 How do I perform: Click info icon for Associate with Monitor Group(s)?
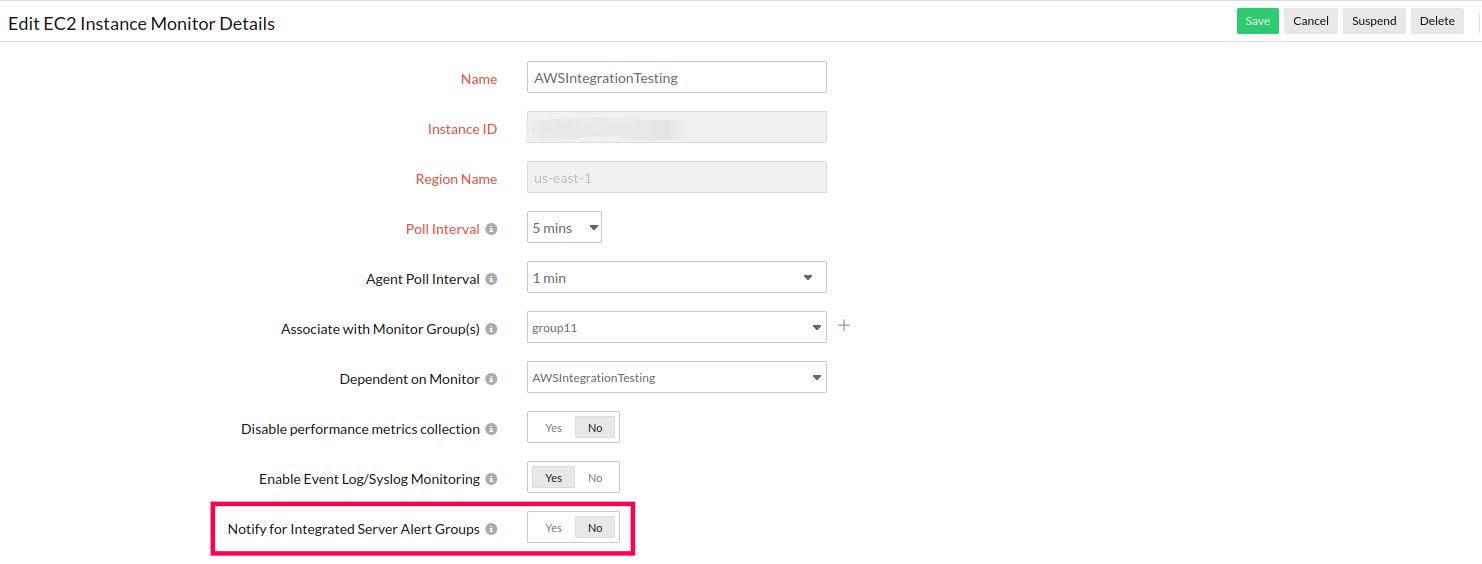[x=491, y=329]
